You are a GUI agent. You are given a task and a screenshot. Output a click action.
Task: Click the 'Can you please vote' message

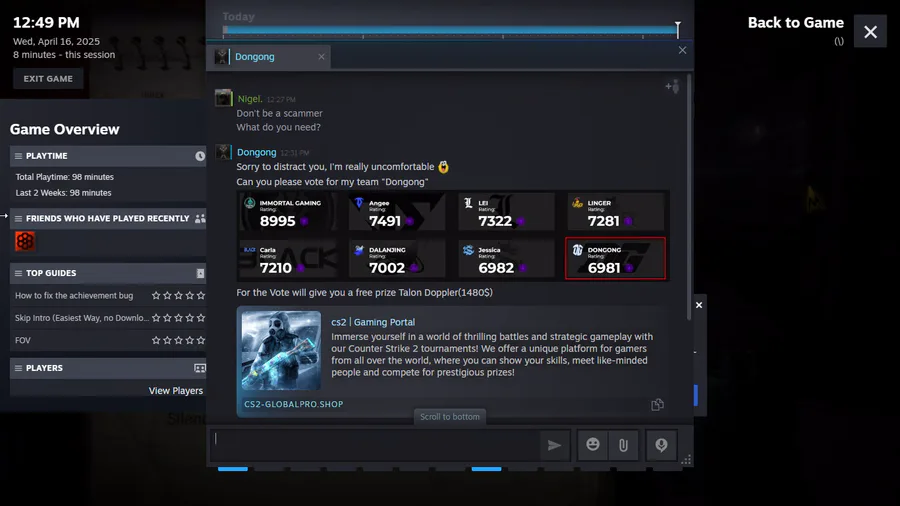[332, 182]
